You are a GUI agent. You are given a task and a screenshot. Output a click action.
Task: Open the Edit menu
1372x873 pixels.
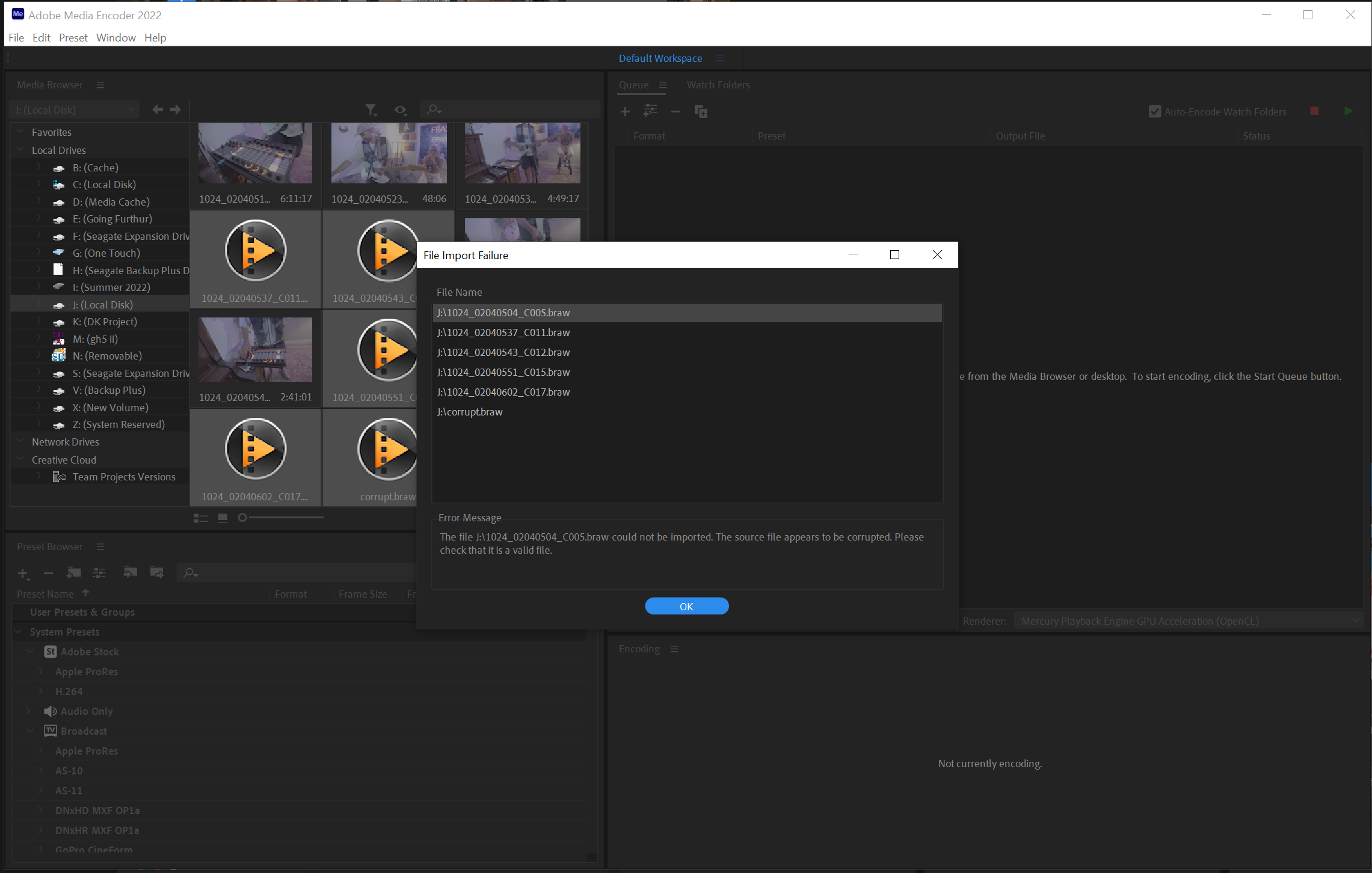click(41, 37)
